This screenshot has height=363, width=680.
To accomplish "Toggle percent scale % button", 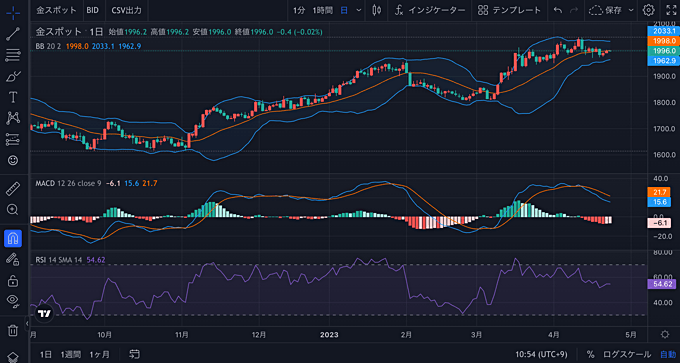I will pyautogui.click(x=590, y=354).
